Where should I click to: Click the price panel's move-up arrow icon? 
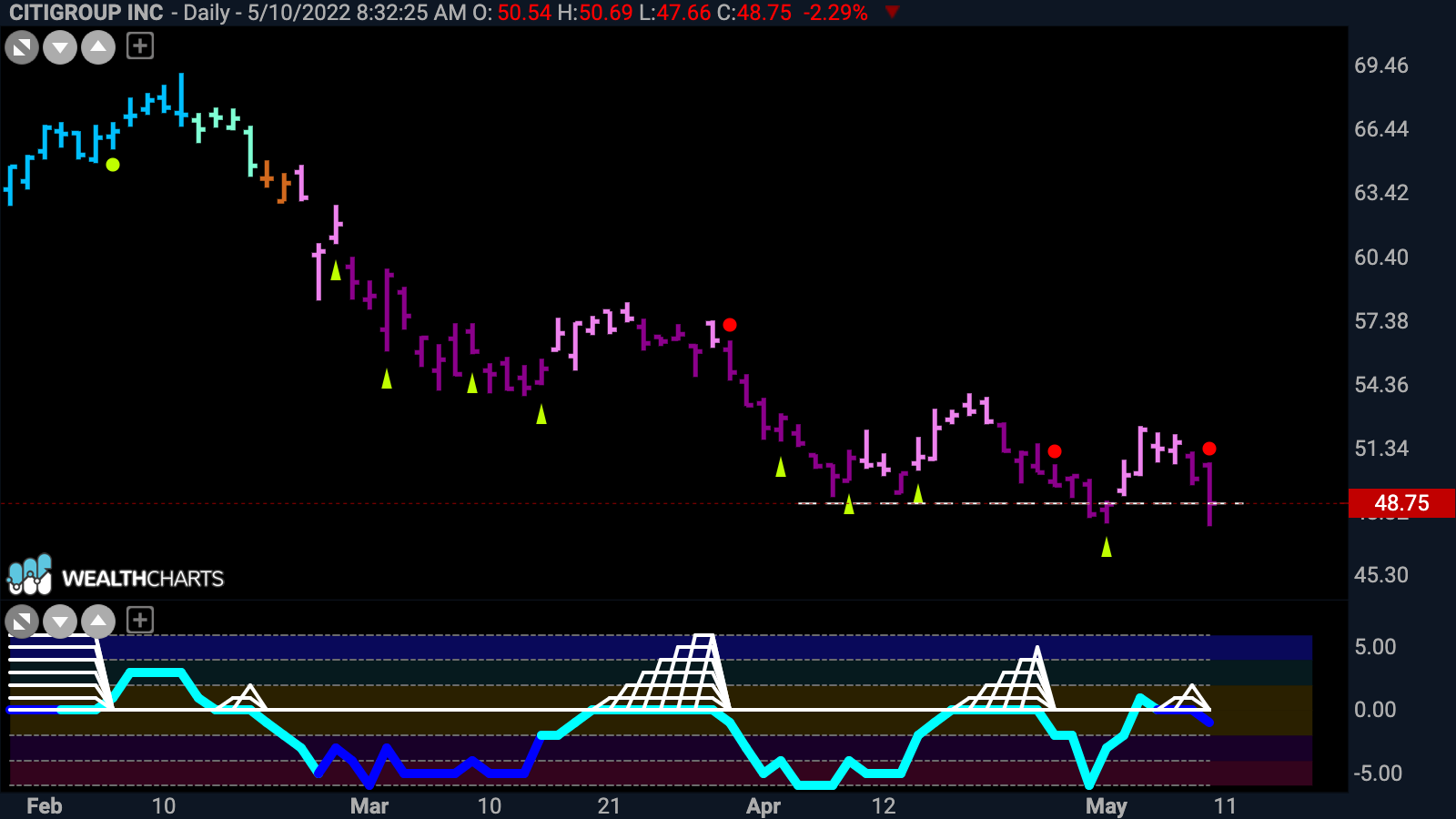pyautogui.click(x=98, y=47)
